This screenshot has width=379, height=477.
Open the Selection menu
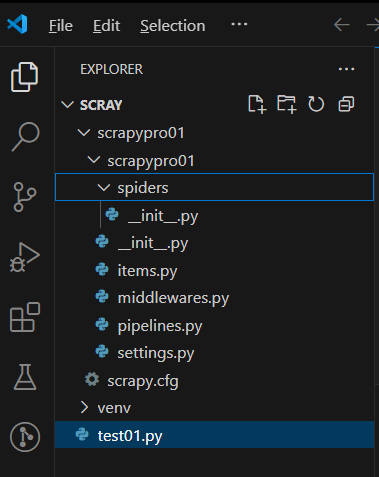[173, 26]
